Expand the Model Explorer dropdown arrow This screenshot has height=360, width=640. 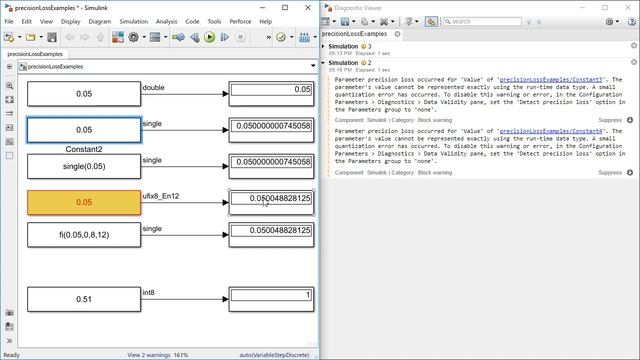[165, 37]
